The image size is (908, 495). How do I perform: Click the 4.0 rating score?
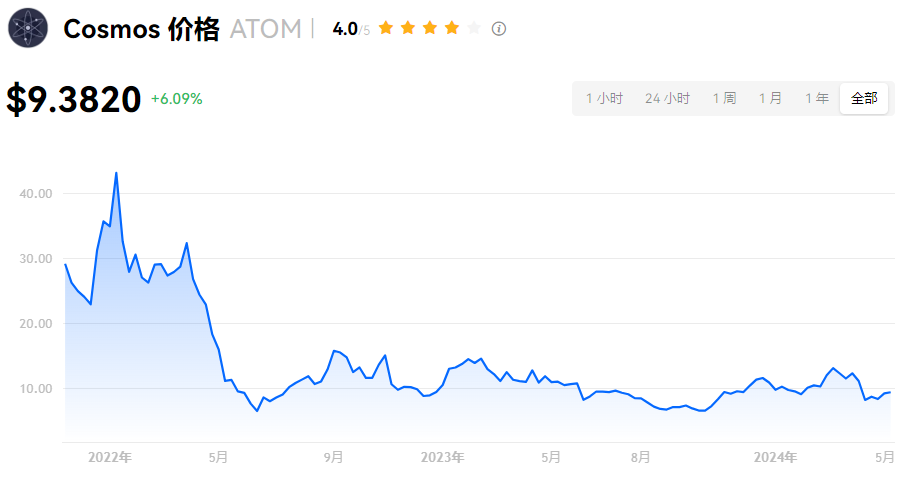(345, 29)
